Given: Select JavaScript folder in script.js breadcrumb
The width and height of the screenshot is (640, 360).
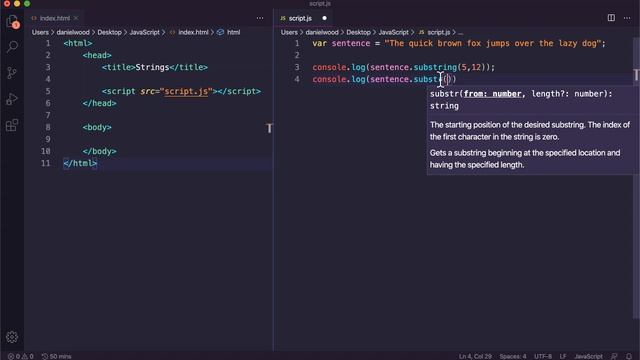Looking at the screenshot, I should [393, 32].
